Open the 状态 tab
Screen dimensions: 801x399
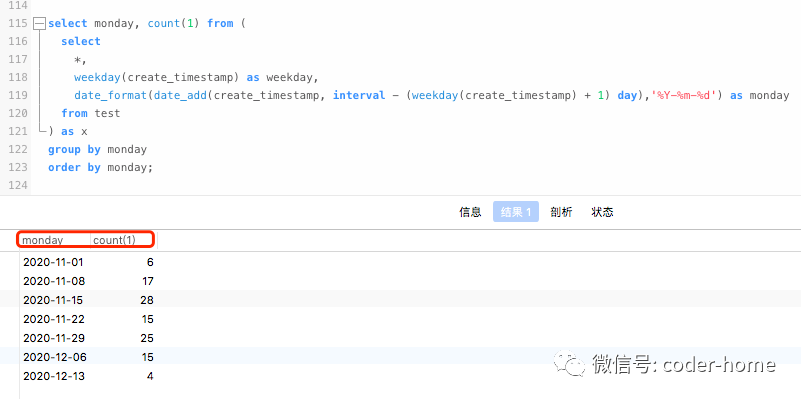pyautogui.click(x=602, y=212)
